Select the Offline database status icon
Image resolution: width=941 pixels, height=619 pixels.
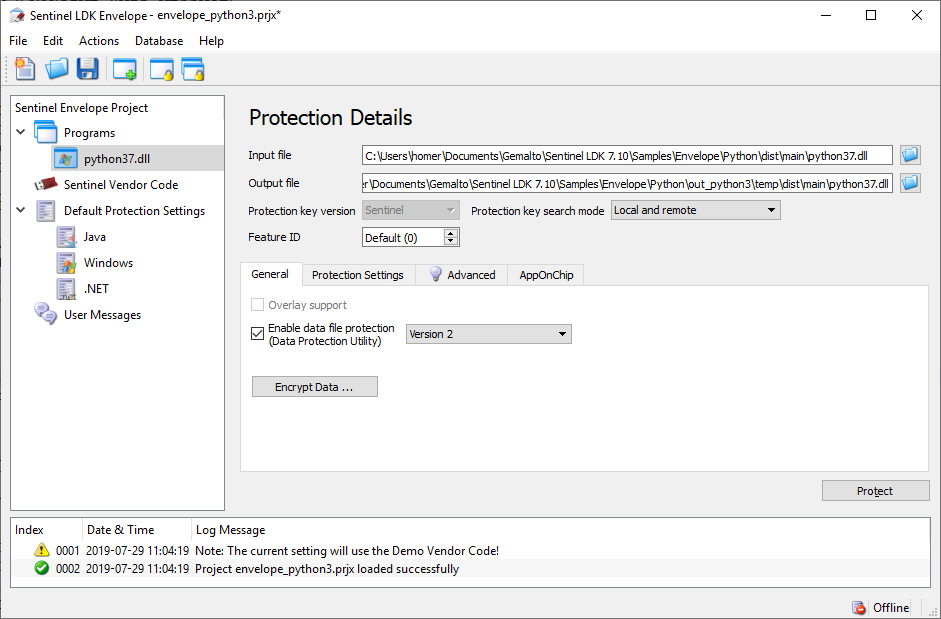(x=859, y=607)
